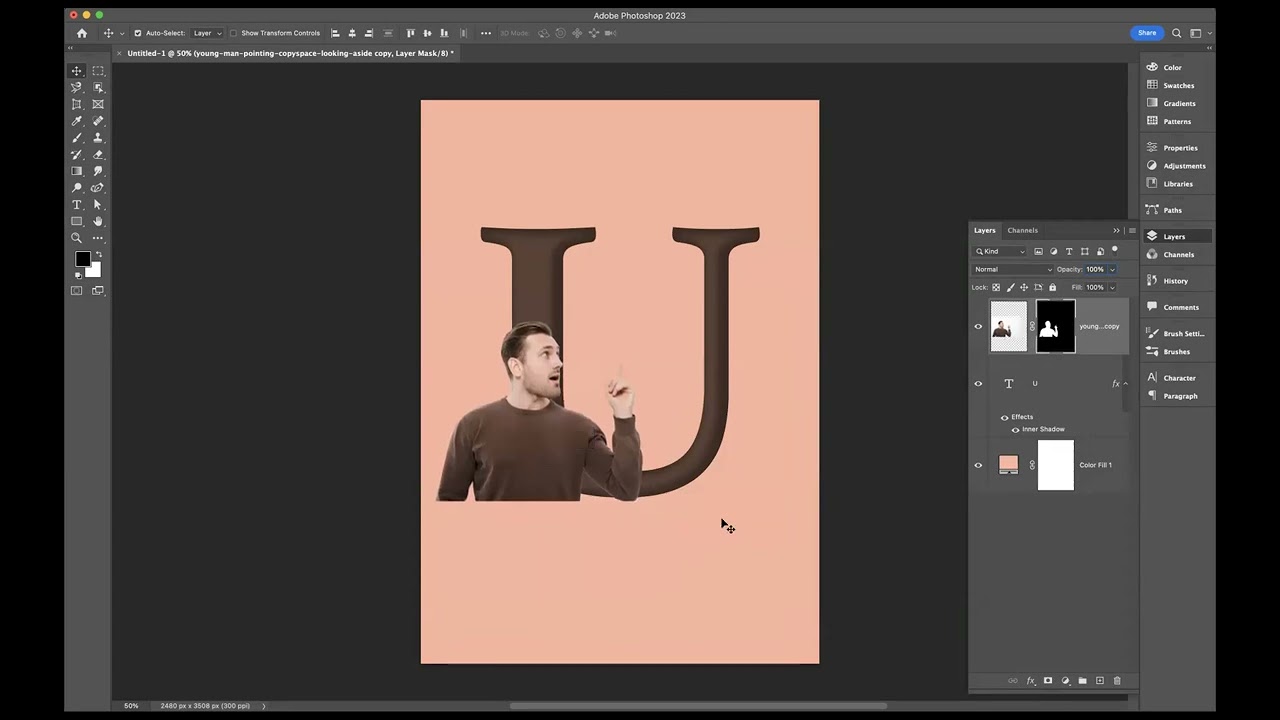Screen dimensions: 1280x720
Task: Open the Normal blend mode dropdown
Action: (1013, 269)
